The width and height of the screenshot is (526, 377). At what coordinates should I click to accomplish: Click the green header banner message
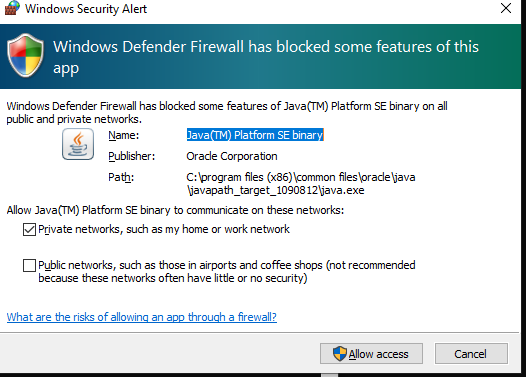tap(266, 57)
